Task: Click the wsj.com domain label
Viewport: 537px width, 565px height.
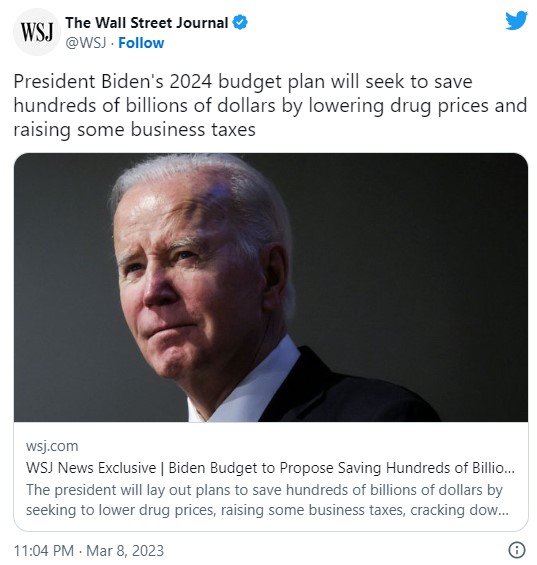Action: pos(52,446)
